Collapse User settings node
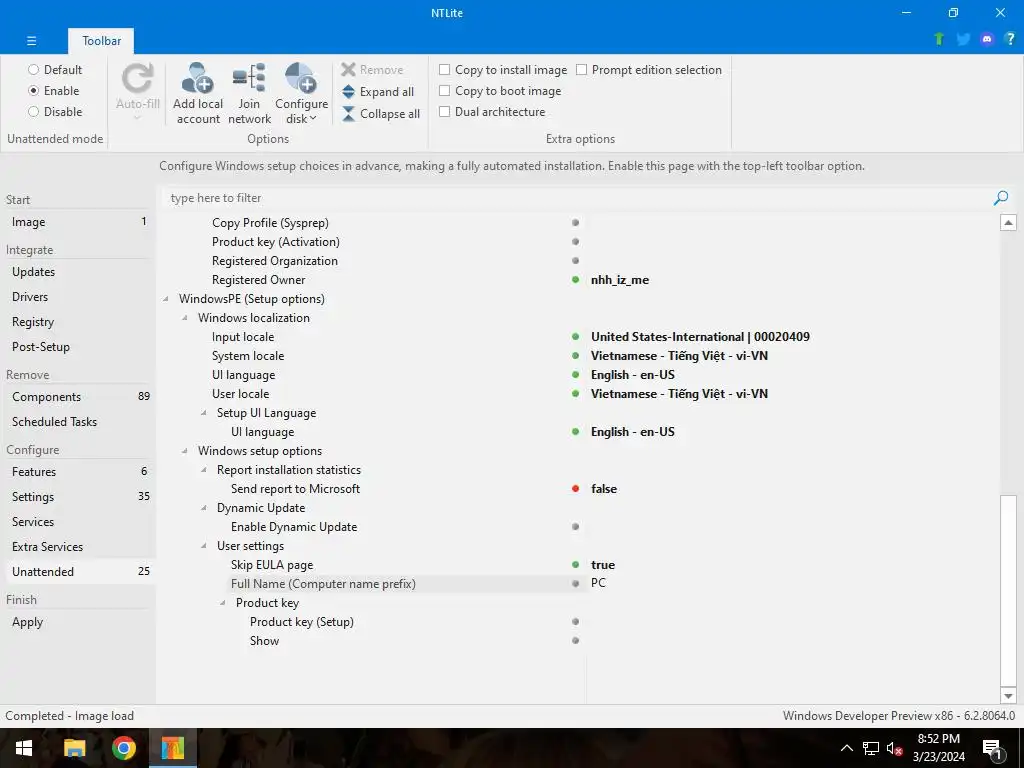The width and height of the screenshot is (1024, 768). tap(204, 546)
